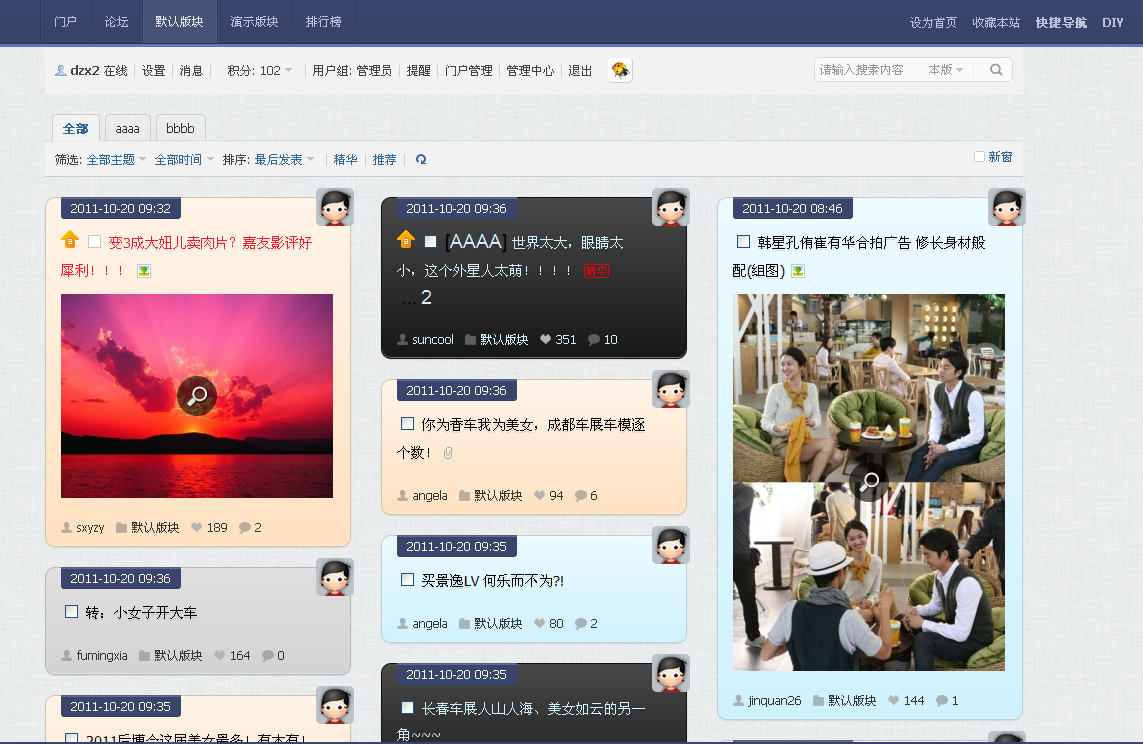The height and width of the screenshot is (744, 1143).
Task: Click the avatar on the [AAAA] post card
Action: pos(671,208)
